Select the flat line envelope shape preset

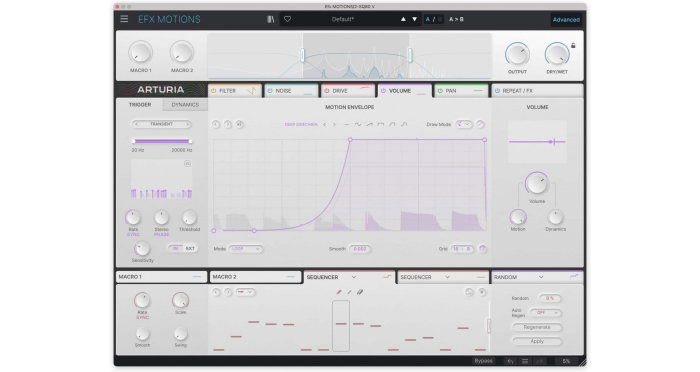[x=347, y=125]
